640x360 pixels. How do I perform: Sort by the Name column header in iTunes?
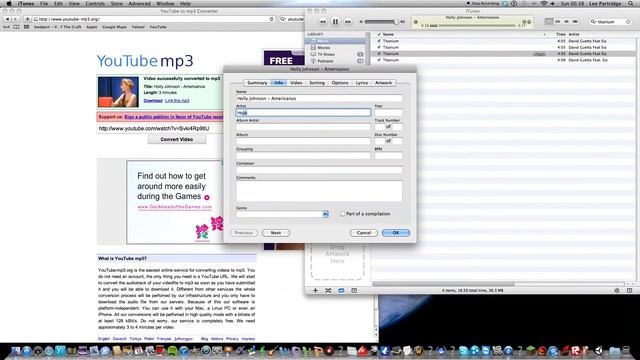click(x=388, y=35)
